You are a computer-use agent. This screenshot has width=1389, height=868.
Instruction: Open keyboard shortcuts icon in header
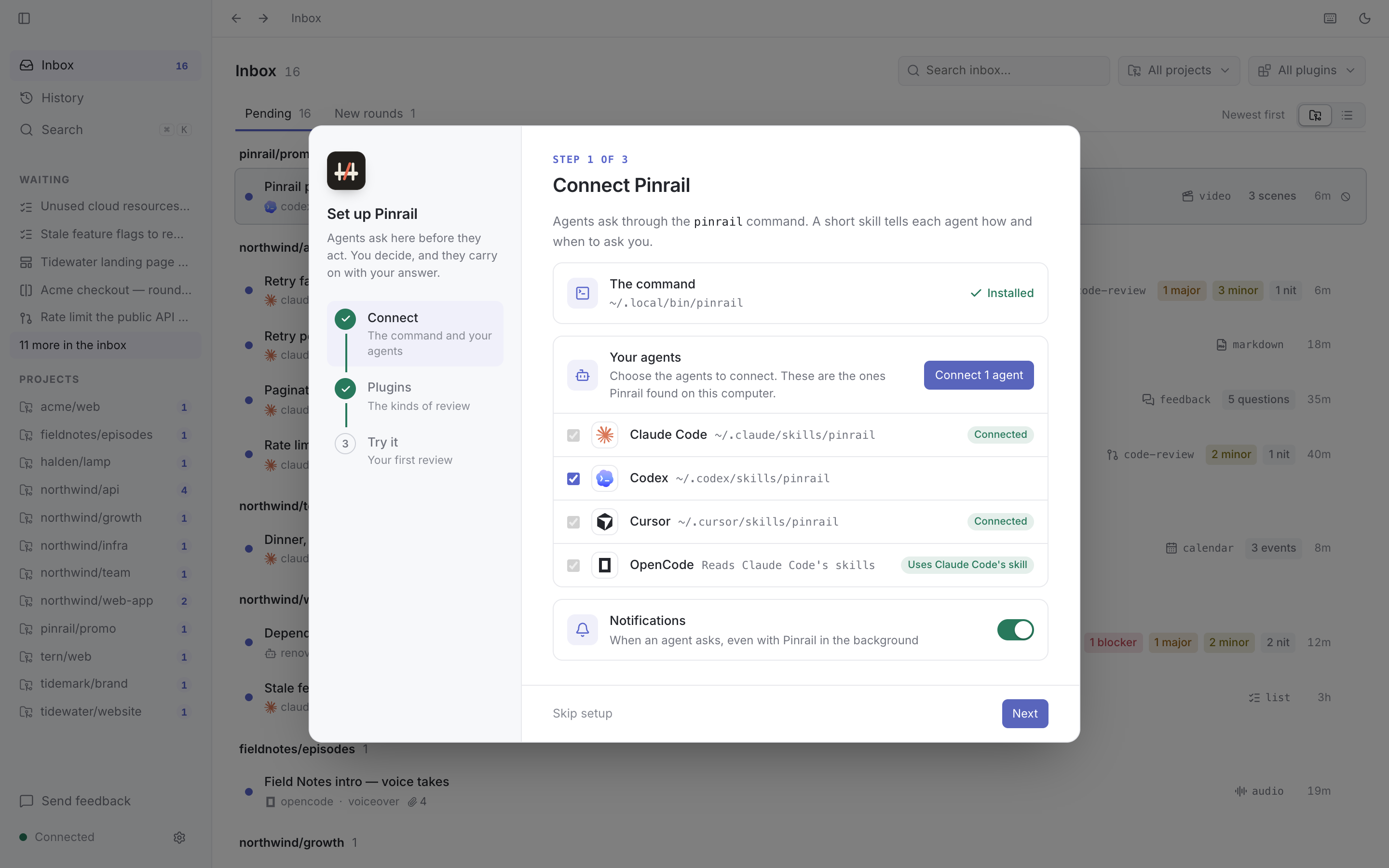(1330, 18)
